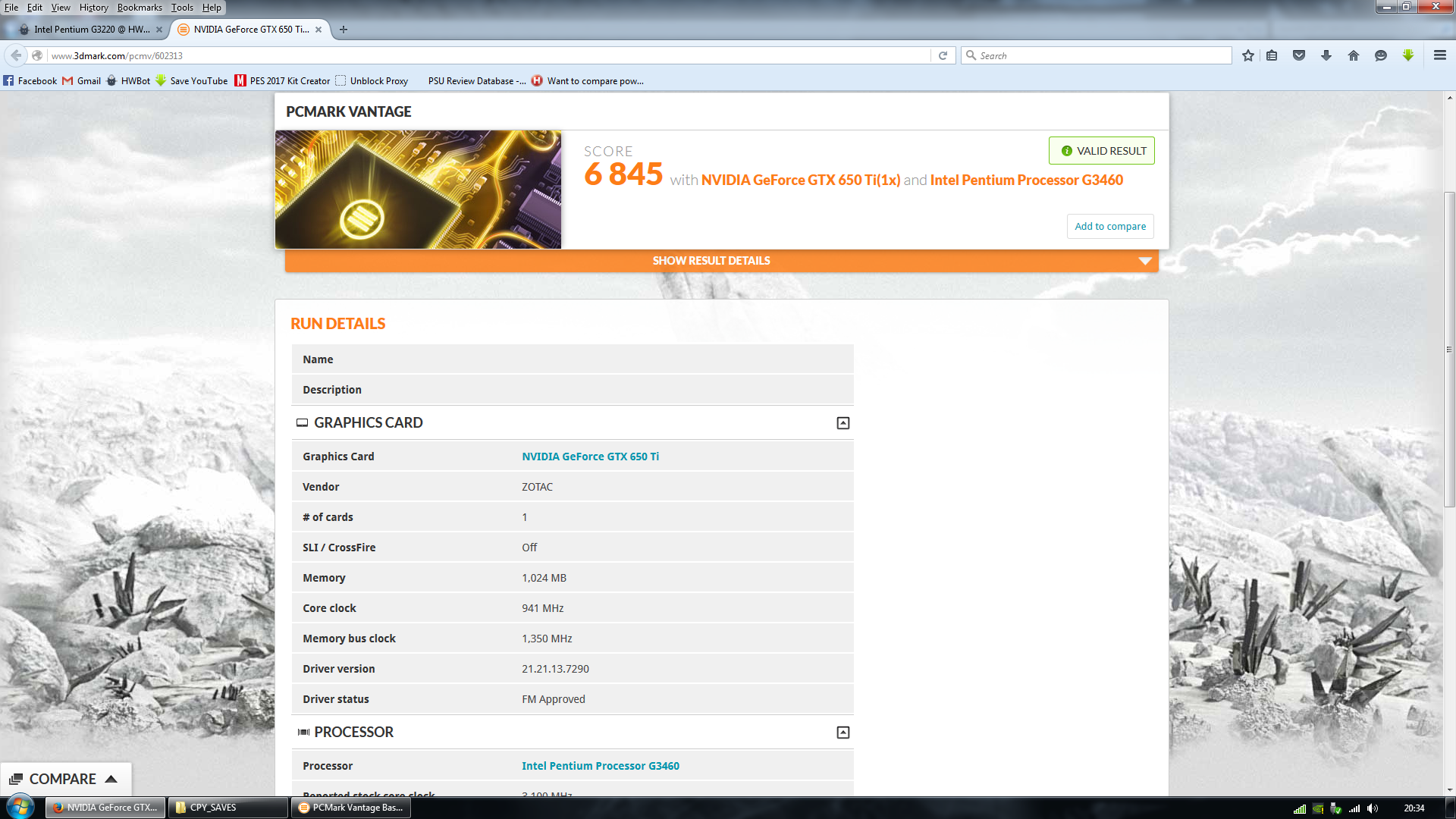Click the Core clock value 941 MHz
This screenshot has width=1456, height=819.
(x=542, y=608)
